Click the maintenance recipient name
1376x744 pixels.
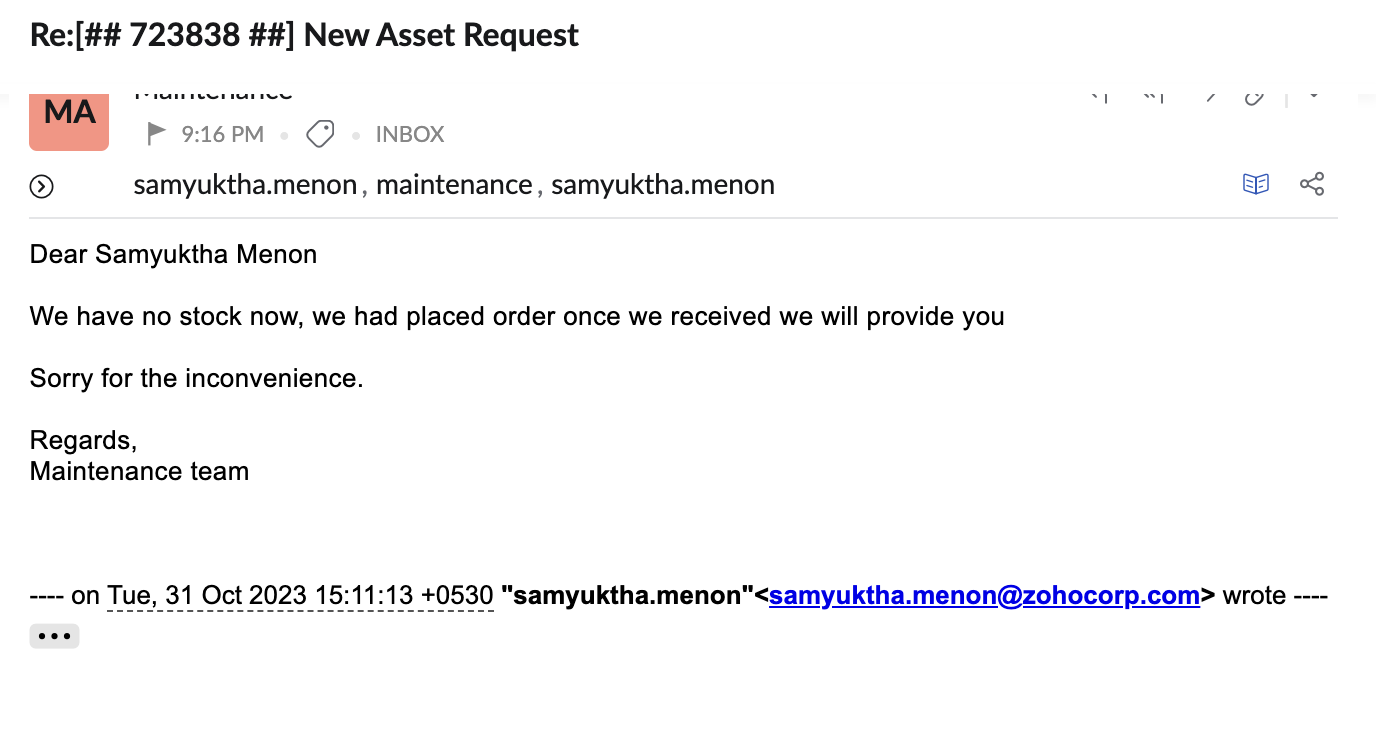pos(454,185)
